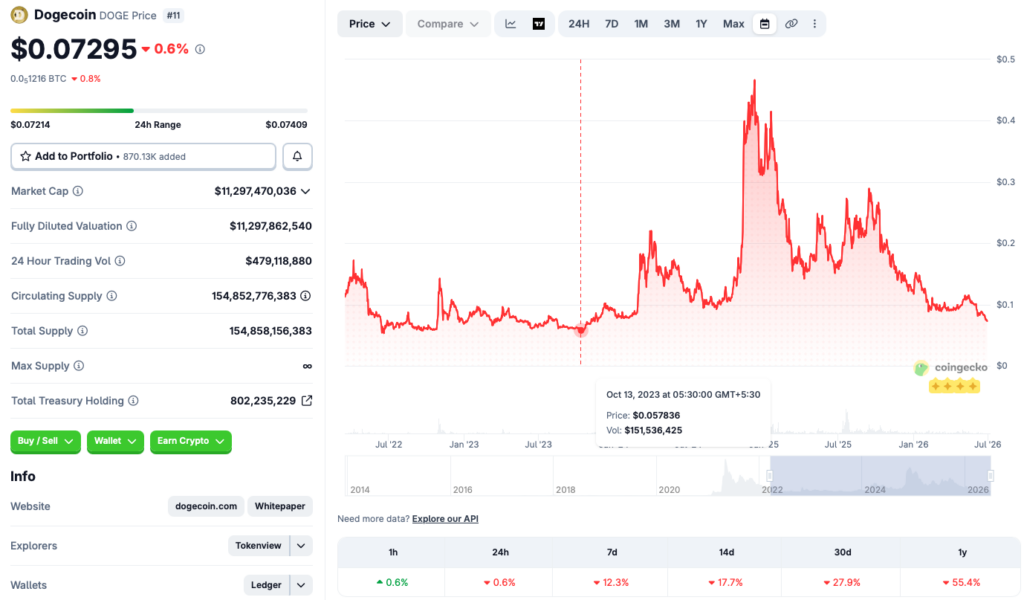Show Market Cap info tooltip icon

[x=78, y=191]
